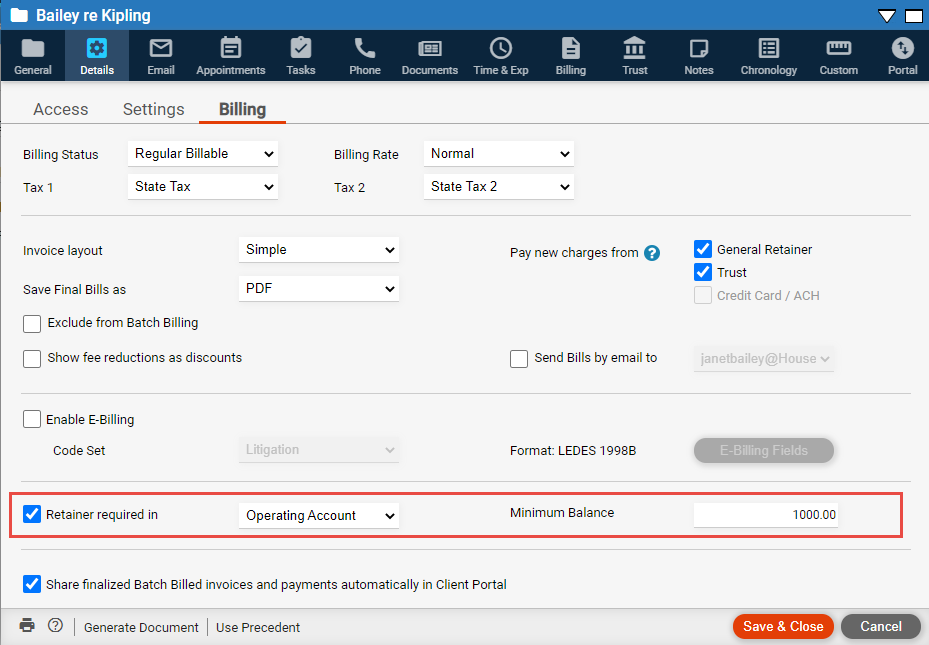Viewport: 929px width, 645px height.
Task: Open the Save Final Bills as dropdown
Action: click(x=319, y=288)
